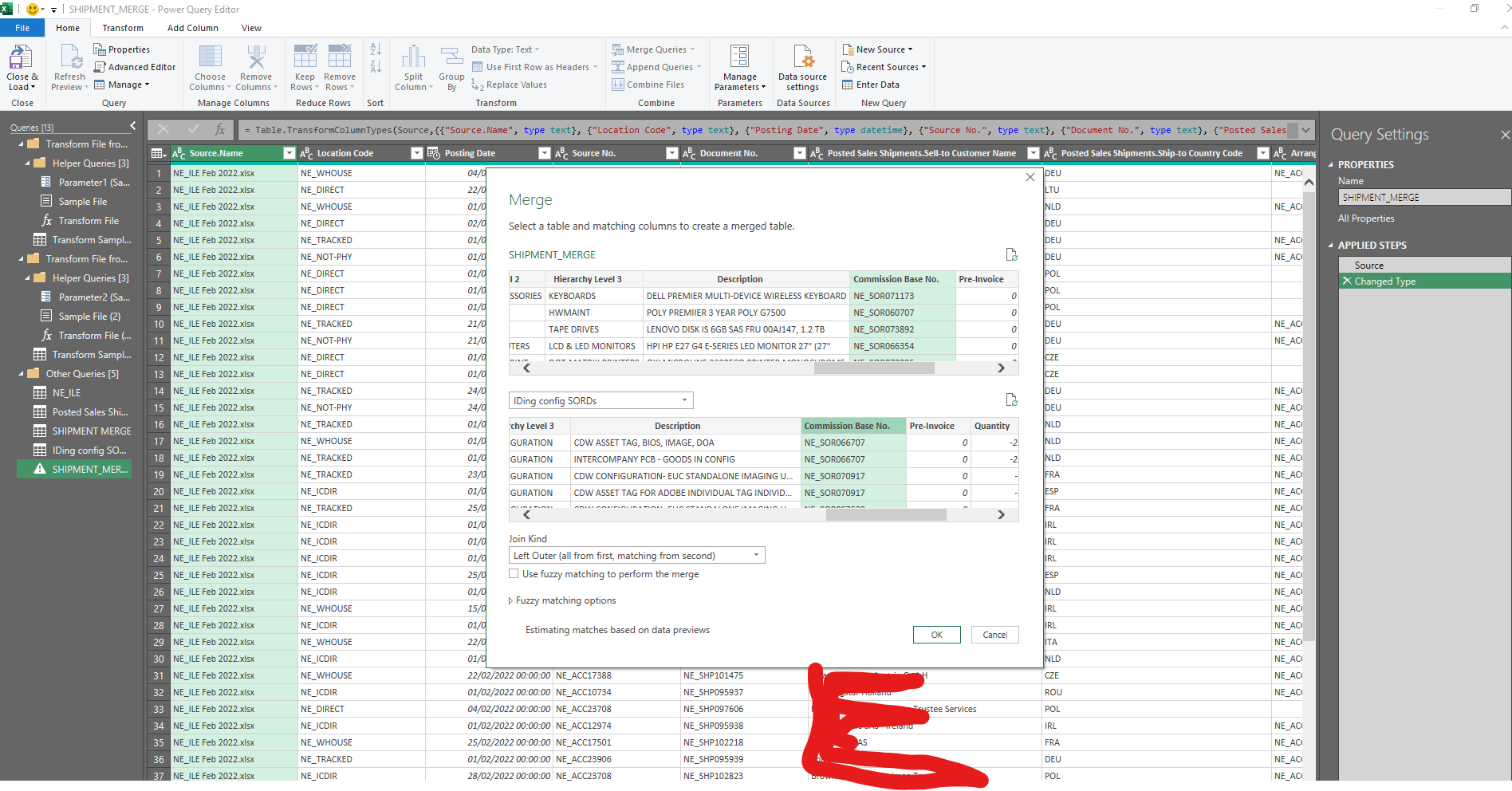Select the Changed Type applied step

click(x=1424, y=281)
